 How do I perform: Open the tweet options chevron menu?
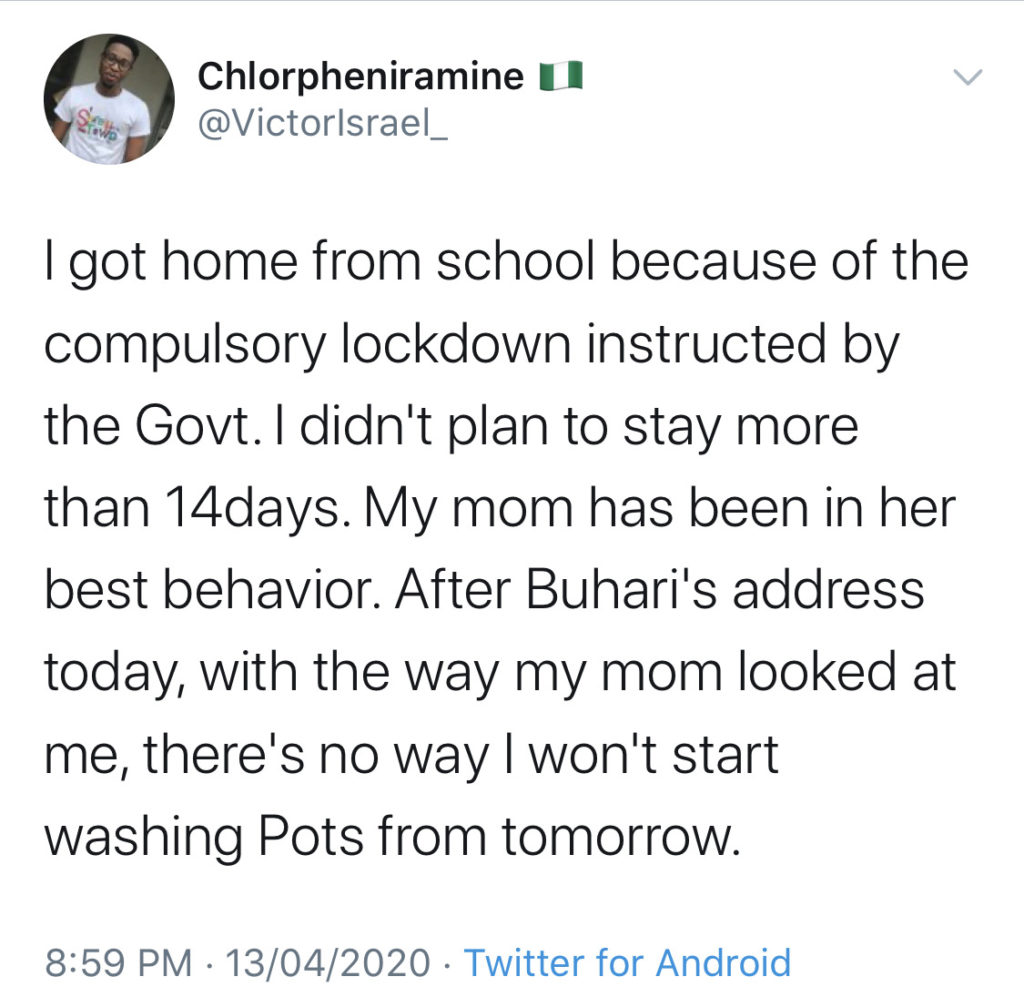tap(968, 77)
